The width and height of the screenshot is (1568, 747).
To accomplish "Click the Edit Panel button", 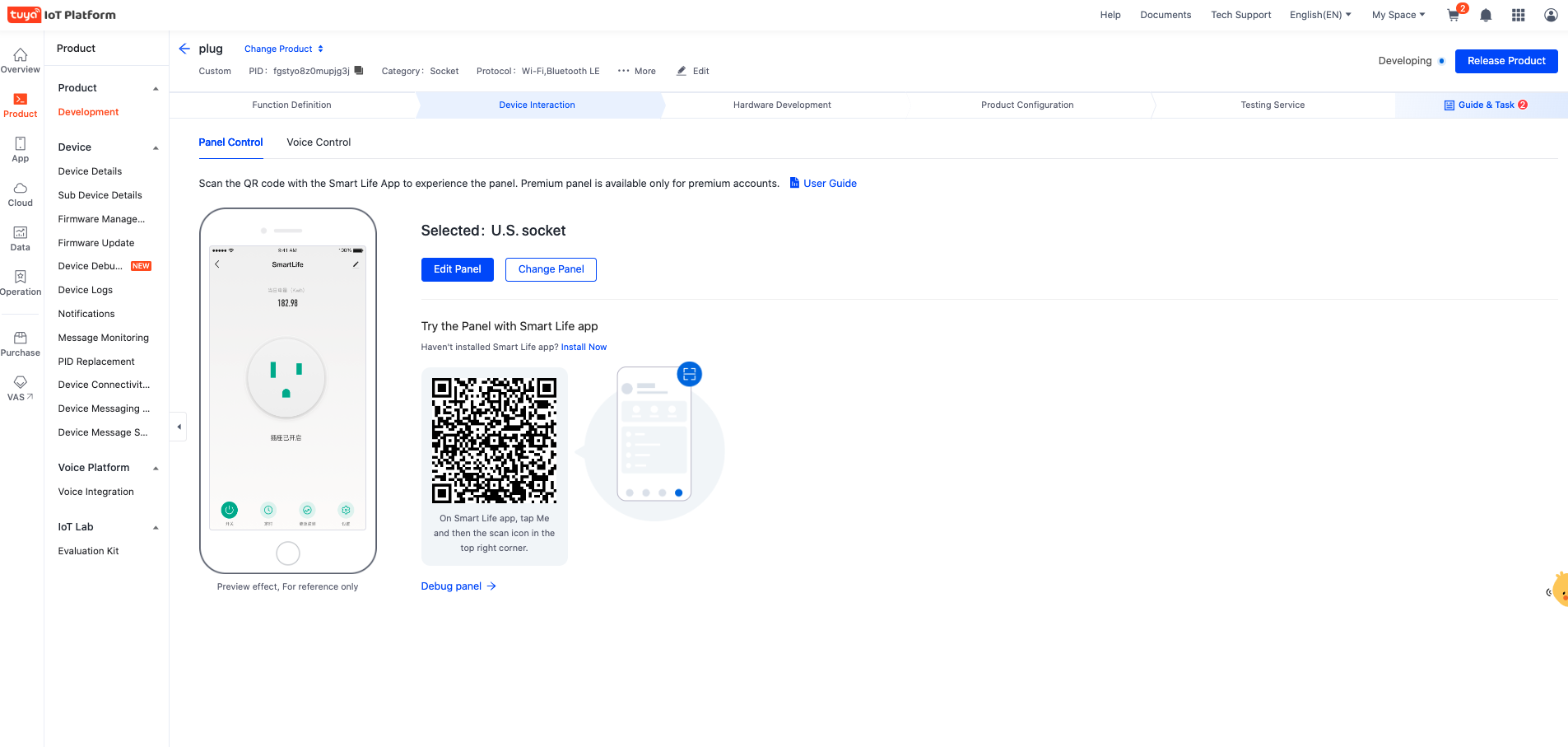I will 458,269.
